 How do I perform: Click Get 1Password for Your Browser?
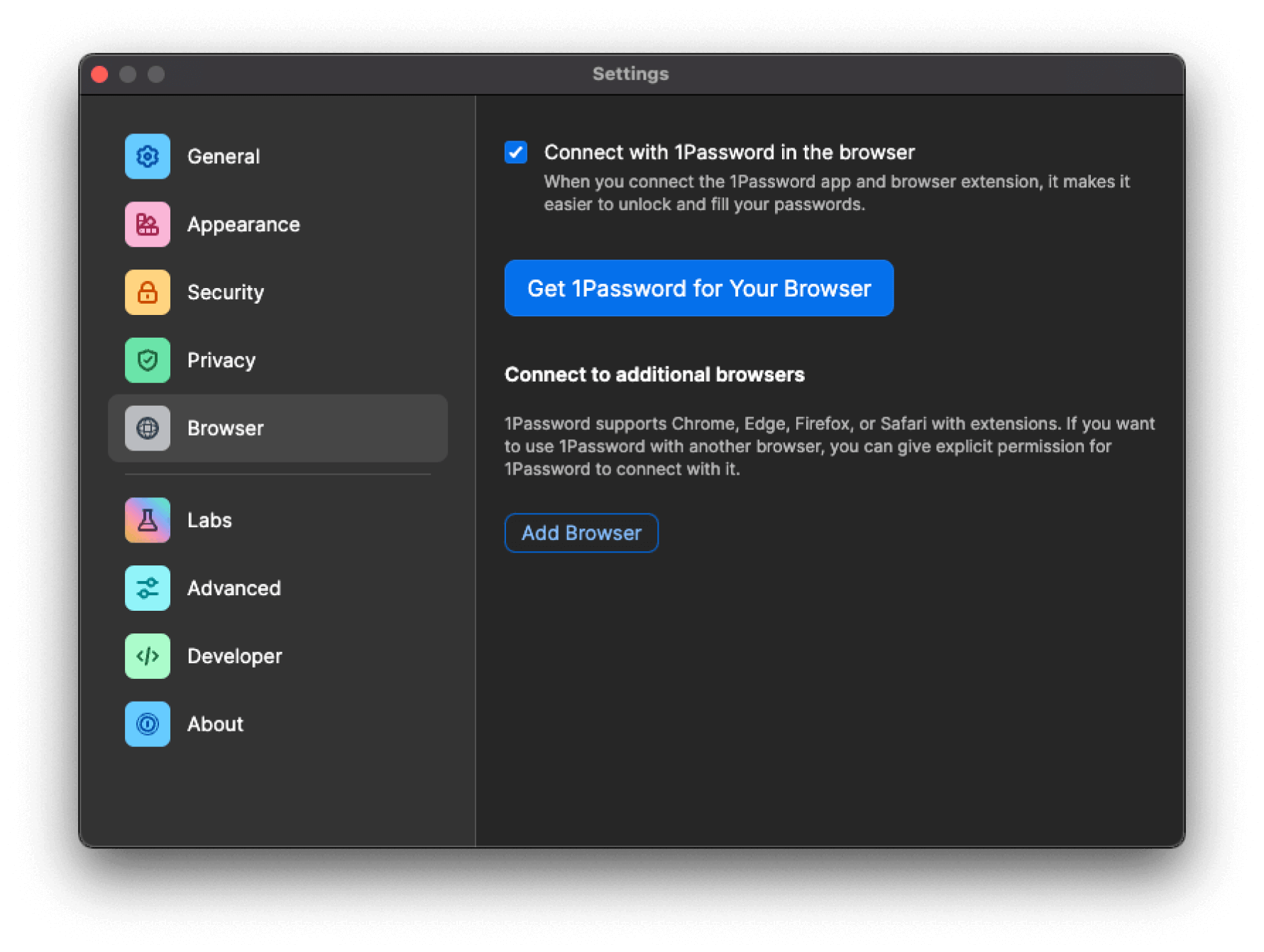tap(699, 287)
